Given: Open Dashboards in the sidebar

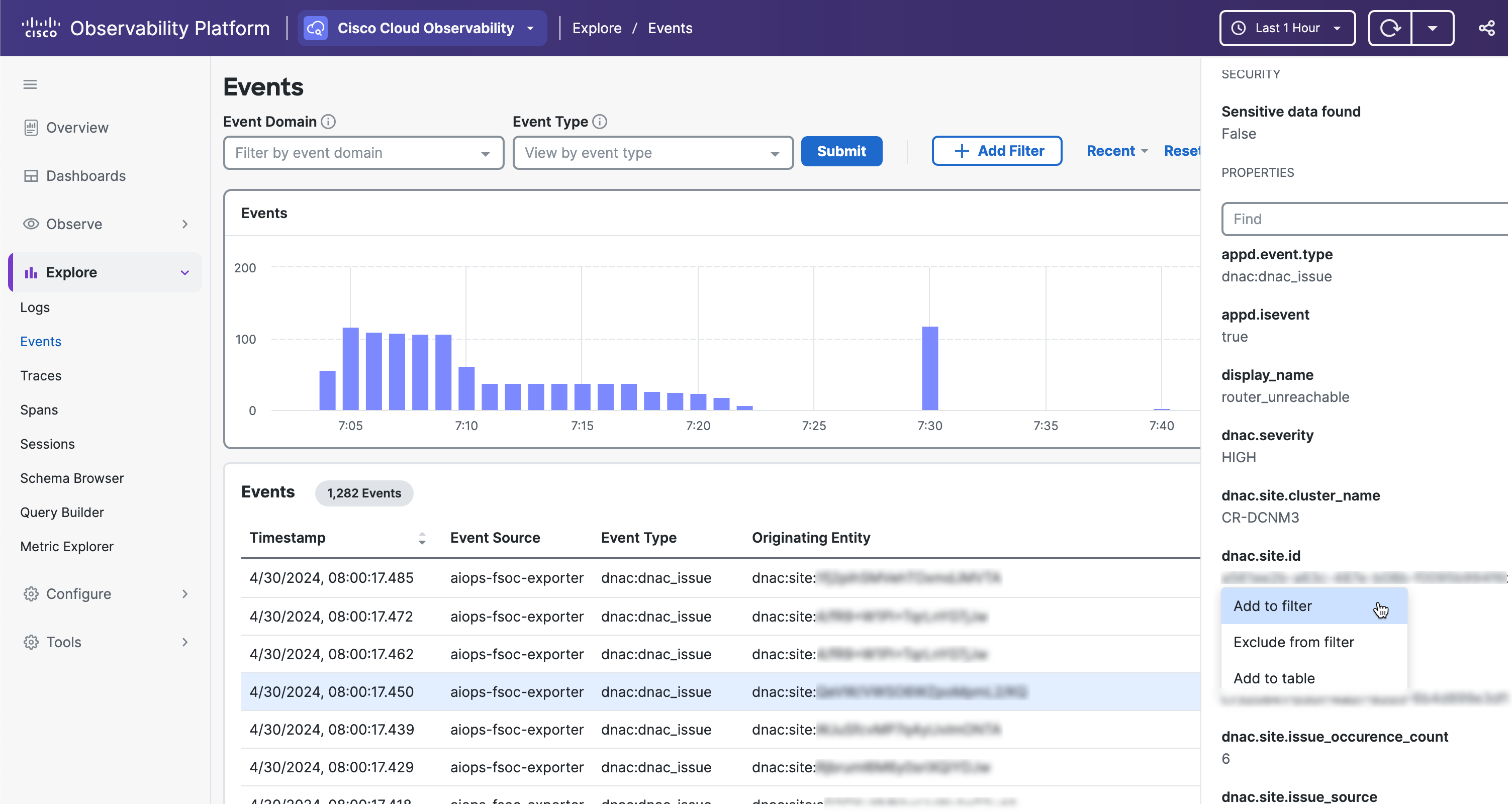Looking at the screenshot, I should pyautogui.click(x=85, y=175).
